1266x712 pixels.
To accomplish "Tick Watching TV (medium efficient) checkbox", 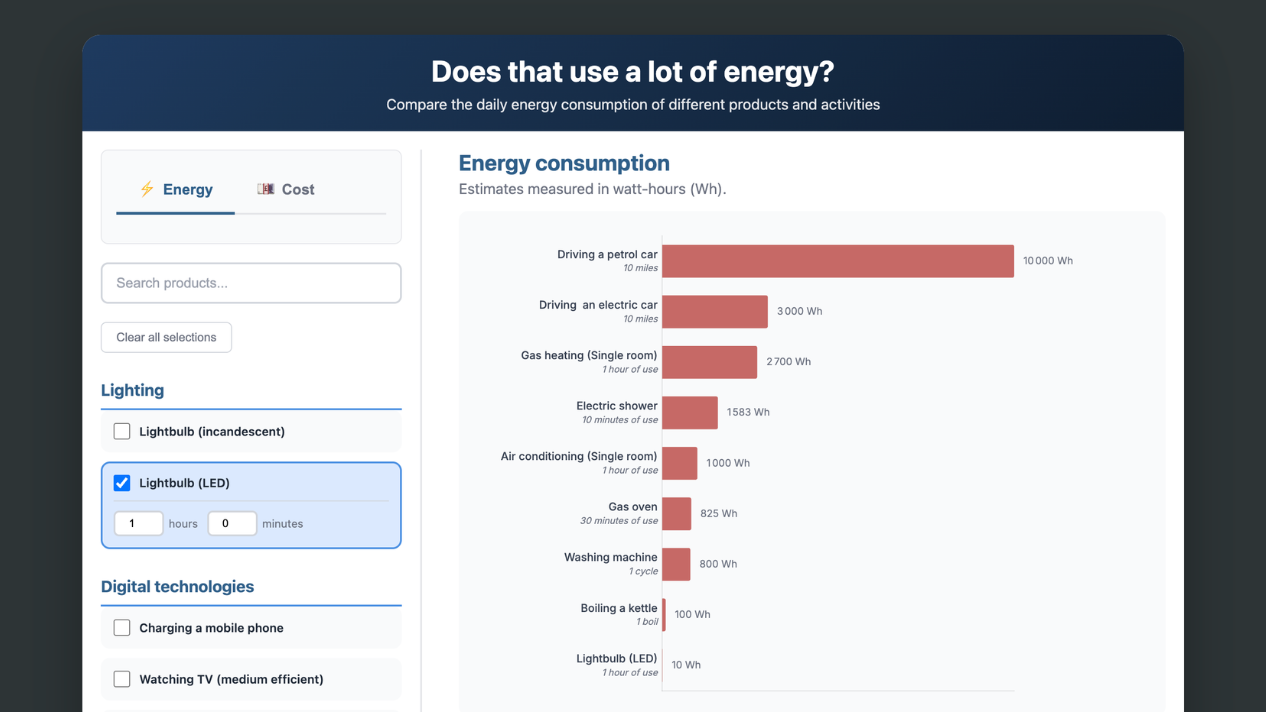I will [122, 679].
